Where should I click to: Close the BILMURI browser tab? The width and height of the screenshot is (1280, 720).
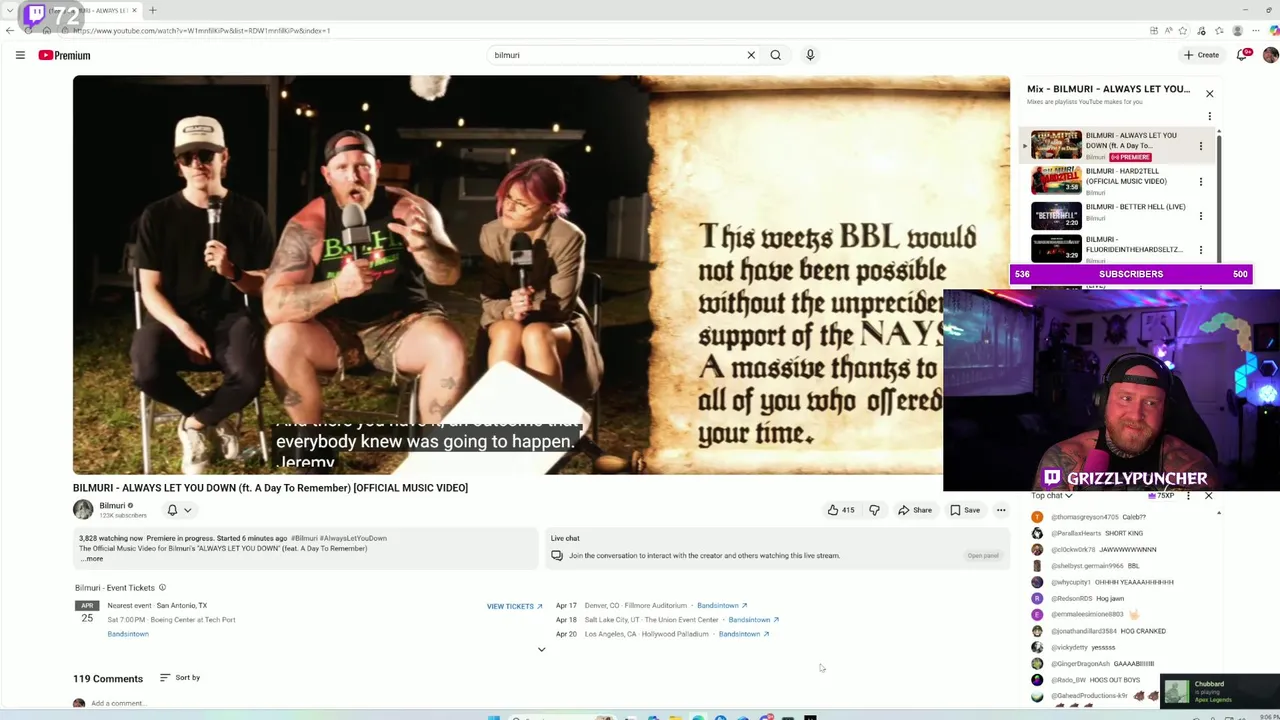[135, 10]
